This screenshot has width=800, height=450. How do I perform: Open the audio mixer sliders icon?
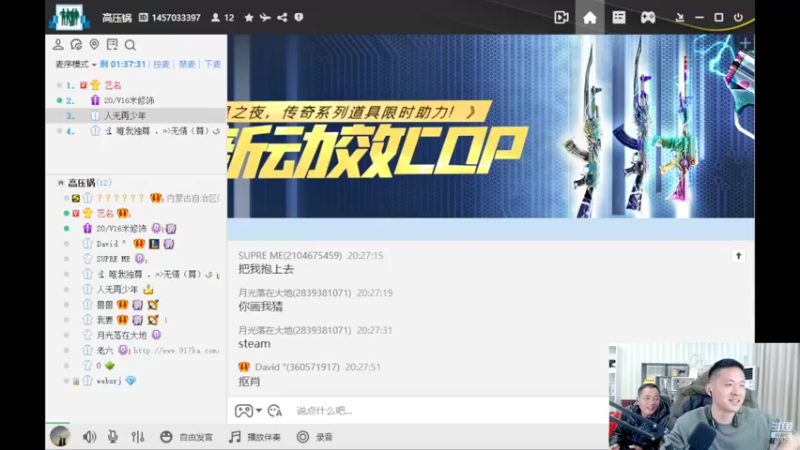click(x=137, y=437)
